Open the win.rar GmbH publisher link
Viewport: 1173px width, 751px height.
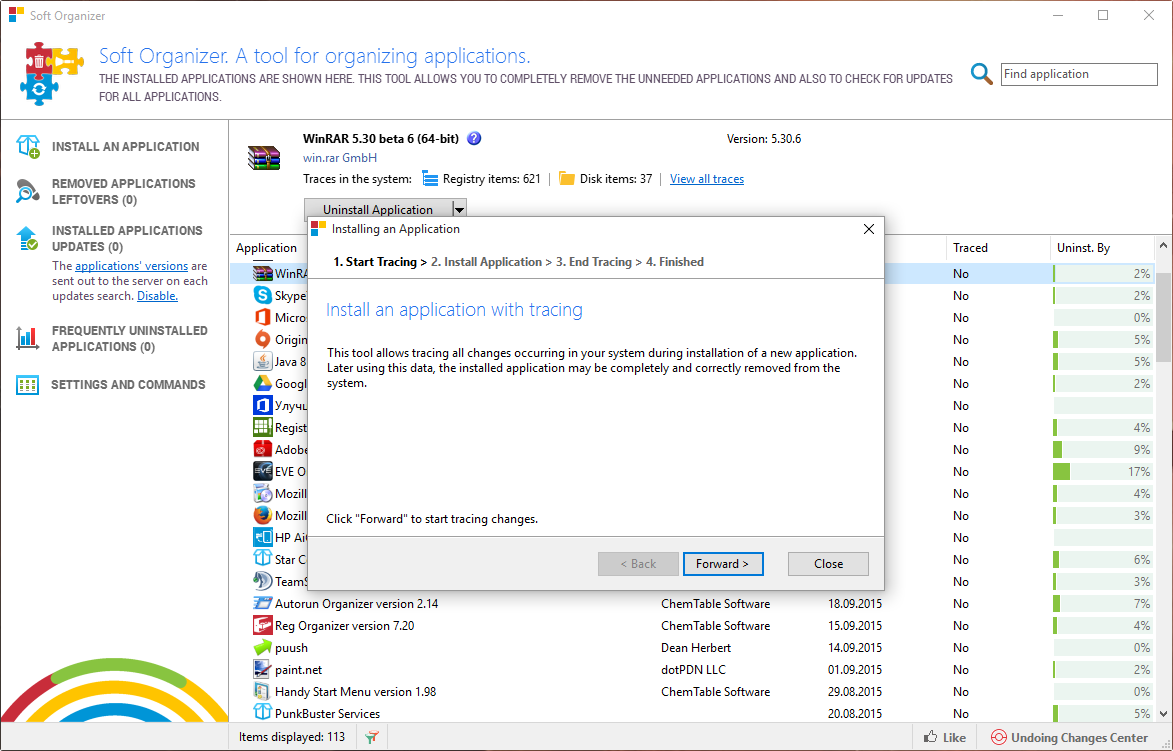pos(340,158)
